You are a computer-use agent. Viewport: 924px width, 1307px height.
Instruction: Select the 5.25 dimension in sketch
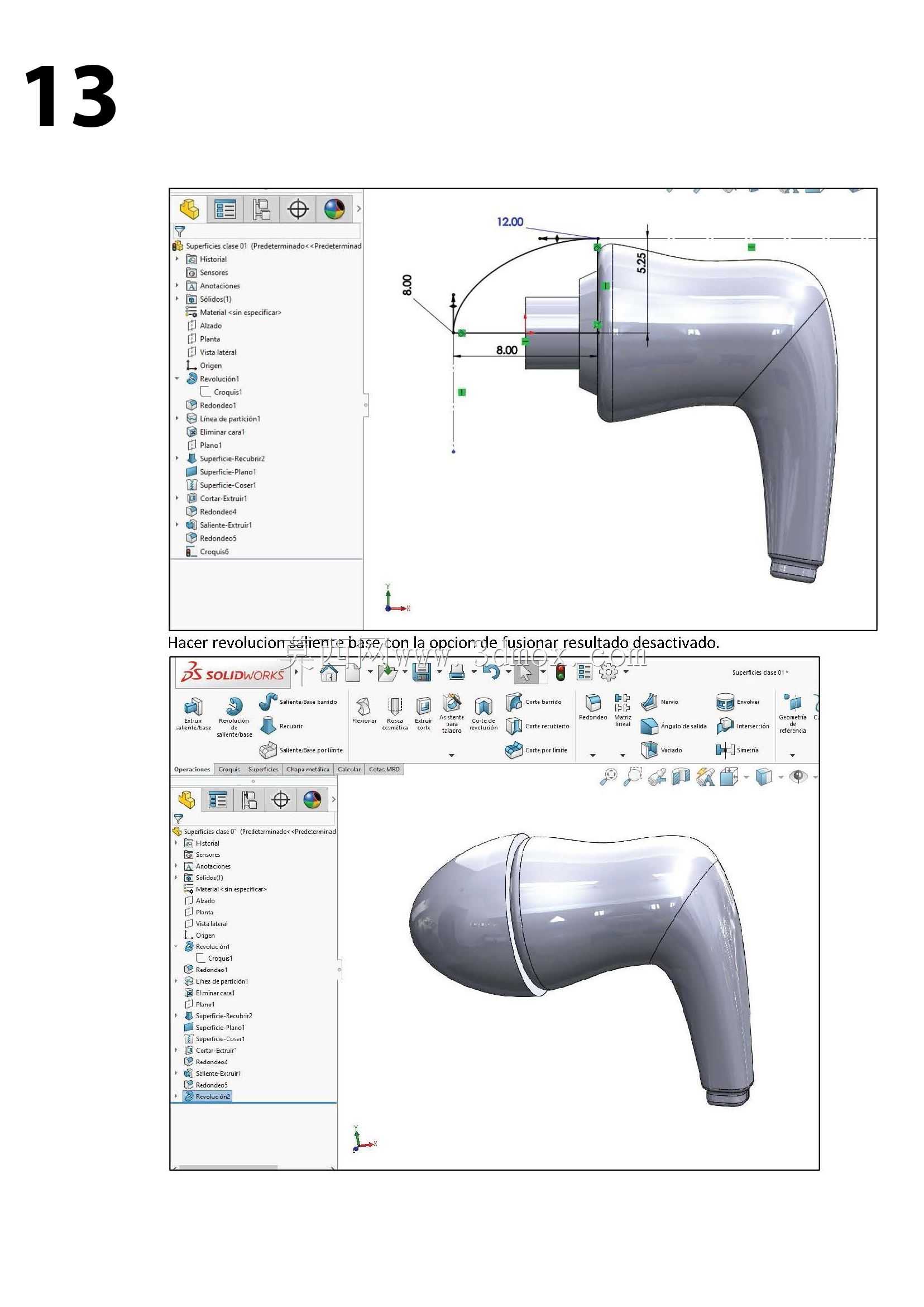click(x=641, y=263)
